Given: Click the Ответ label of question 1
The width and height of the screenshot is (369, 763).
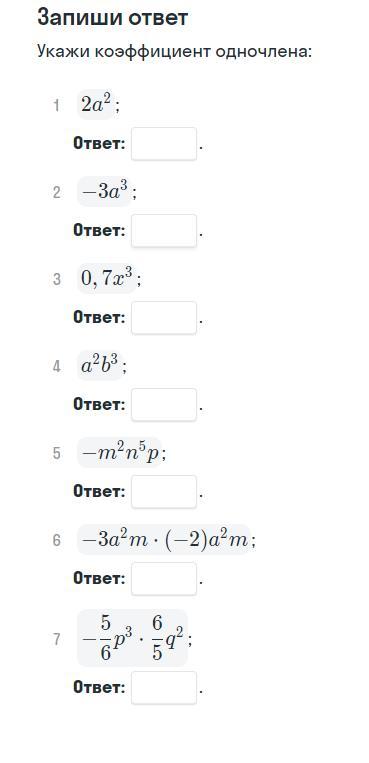Looking at the screenshot, I should [x=99, y=144].
